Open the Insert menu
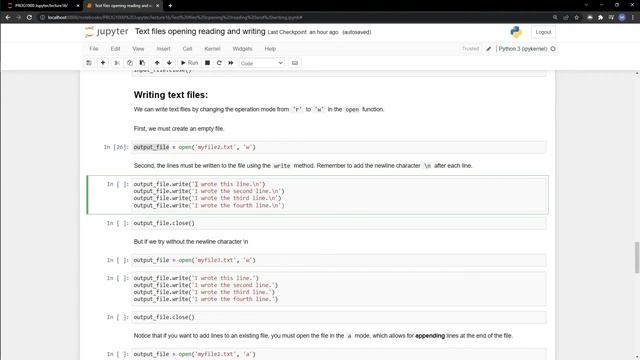This screenshot has height=360, width=640. tap(163, 49)
